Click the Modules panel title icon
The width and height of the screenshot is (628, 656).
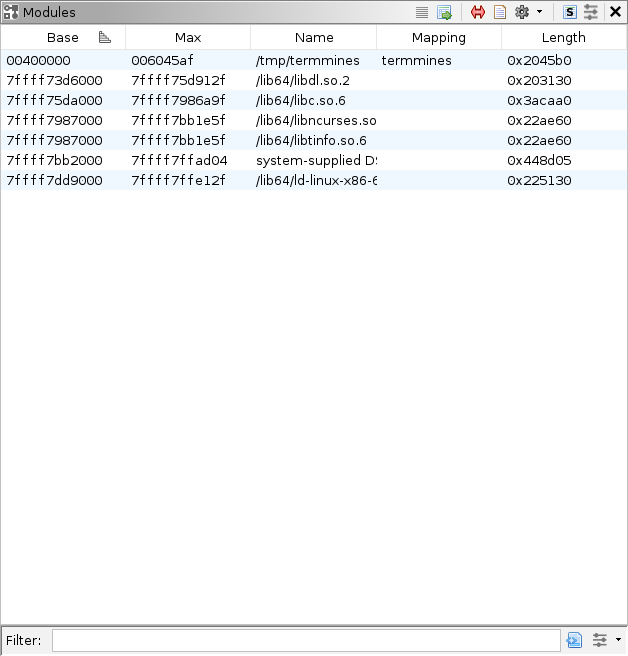point(11,12)
